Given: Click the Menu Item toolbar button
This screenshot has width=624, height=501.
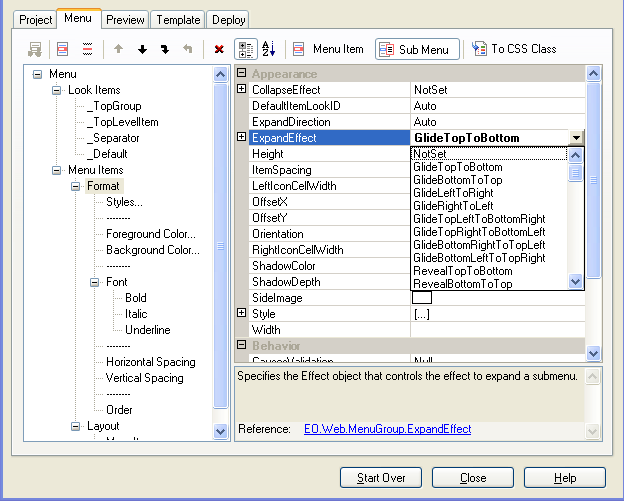Looking at the screenshot, I should pos(328,49).
